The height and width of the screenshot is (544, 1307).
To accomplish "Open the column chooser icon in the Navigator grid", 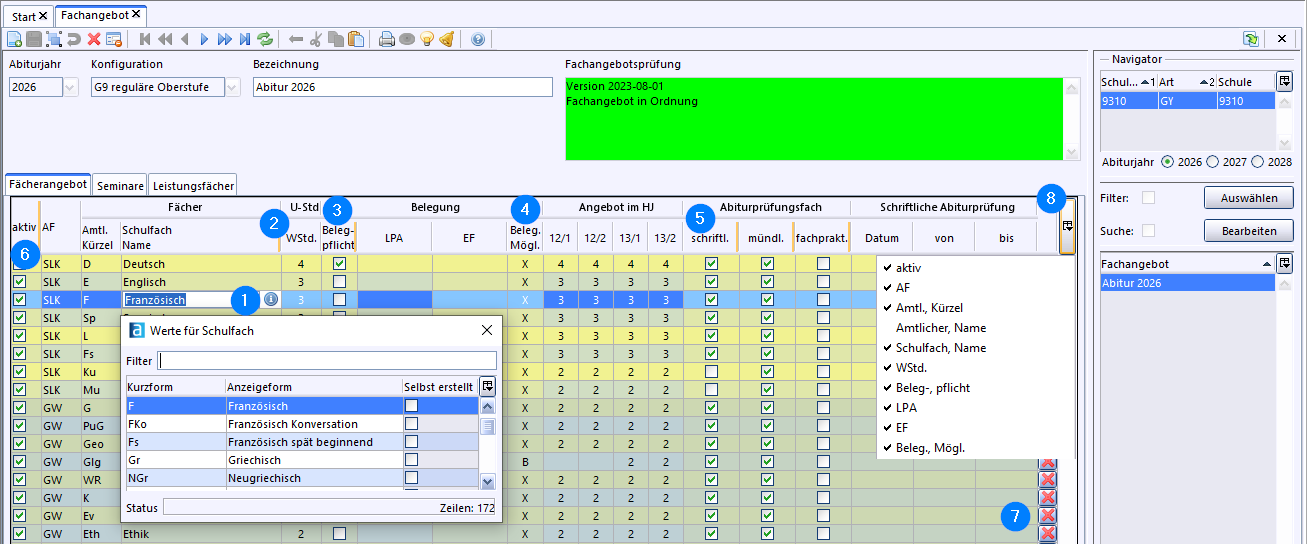I will (x=1284, y=81).
